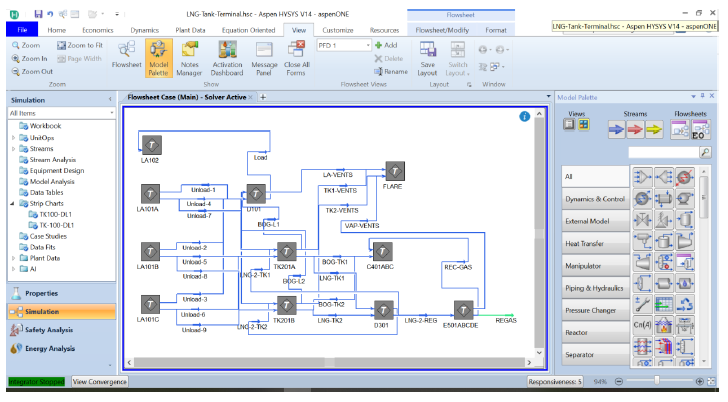Click Add flowsheet view

pos(386,45)
